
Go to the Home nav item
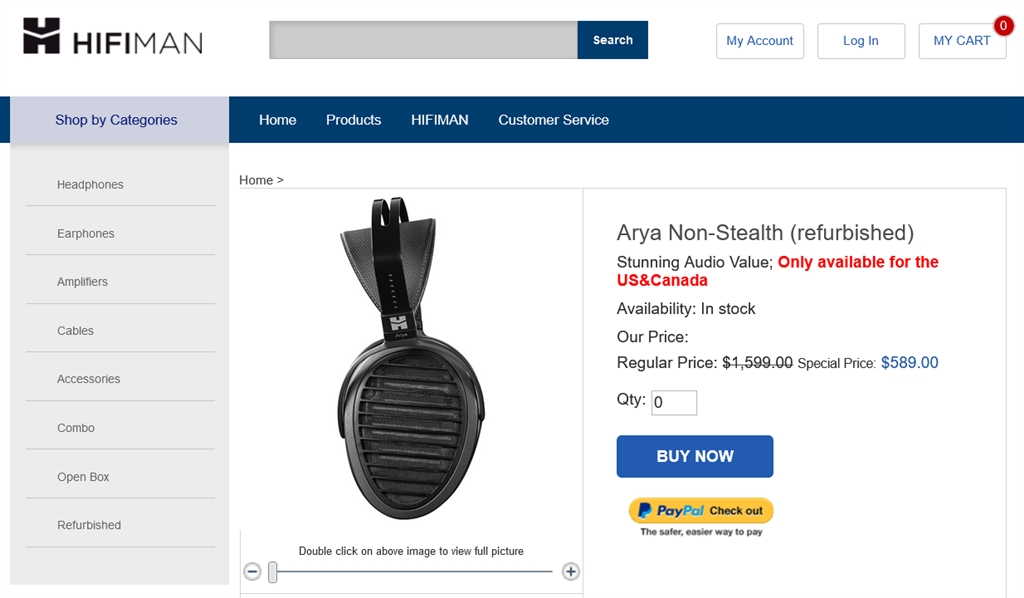tap(277, 120)
